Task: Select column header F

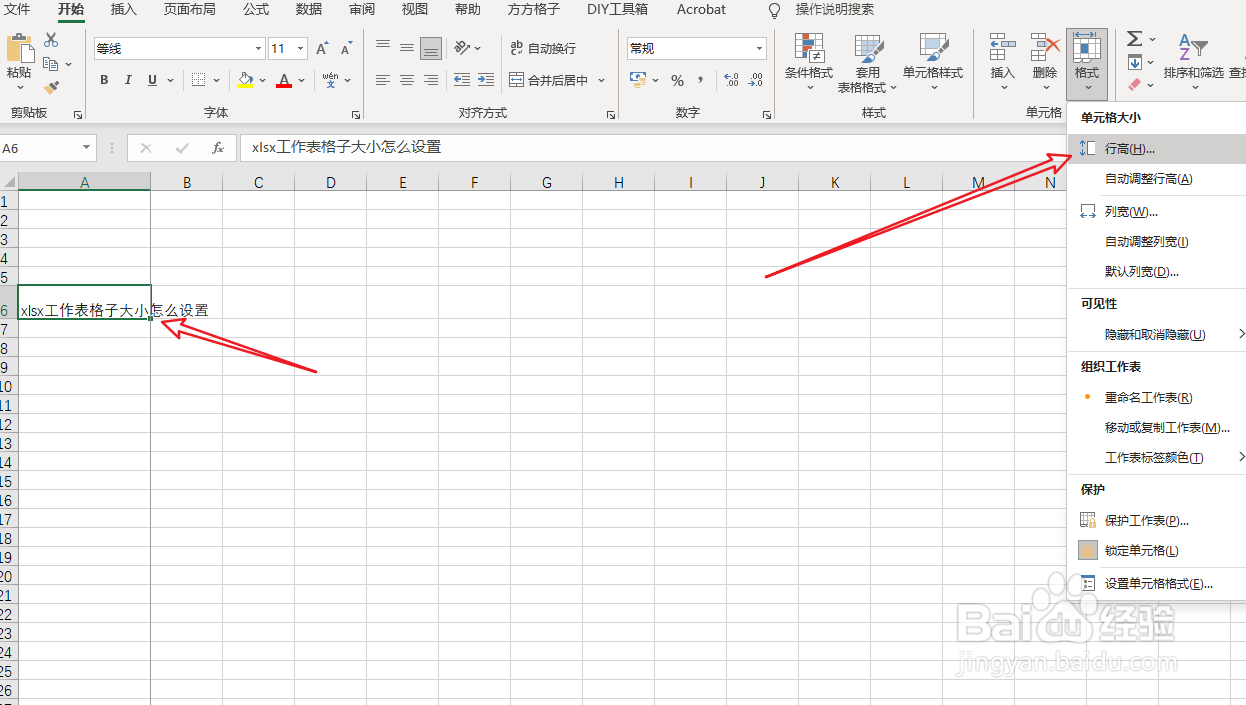Action: [474, 182]
